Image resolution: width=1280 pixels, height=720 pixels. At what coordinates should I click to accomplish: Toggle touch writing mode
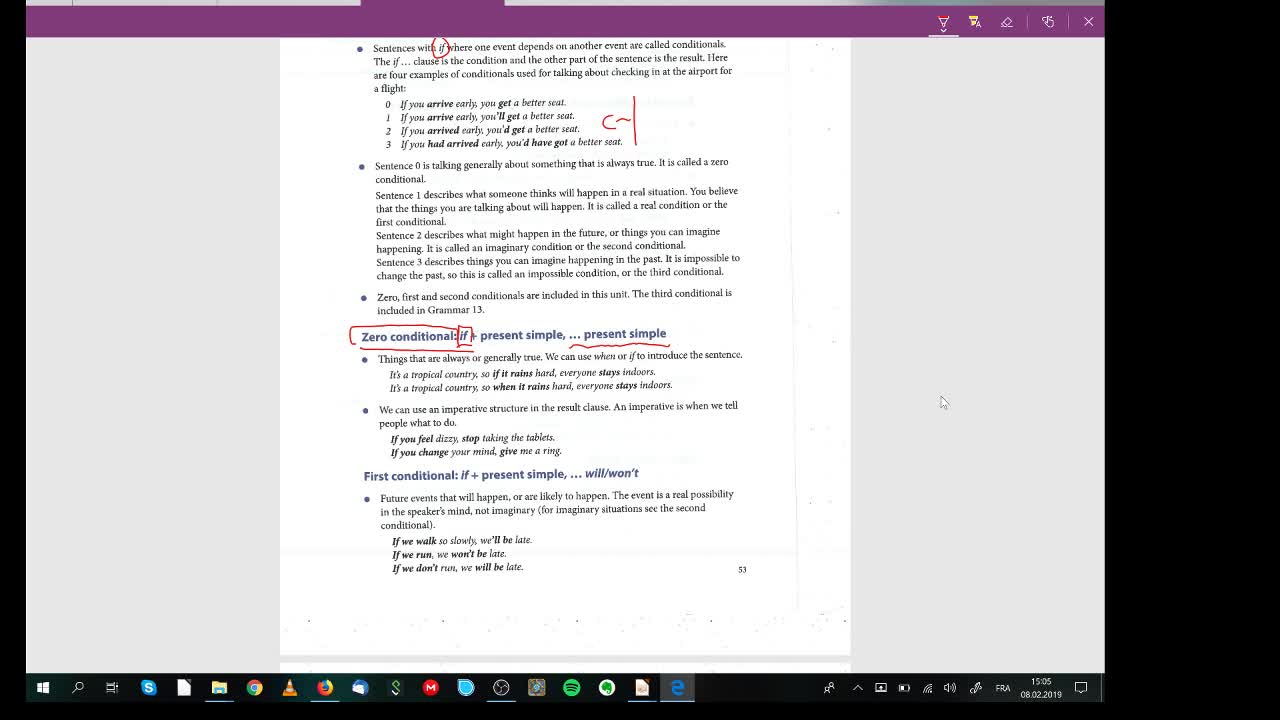click(1048, 22)
